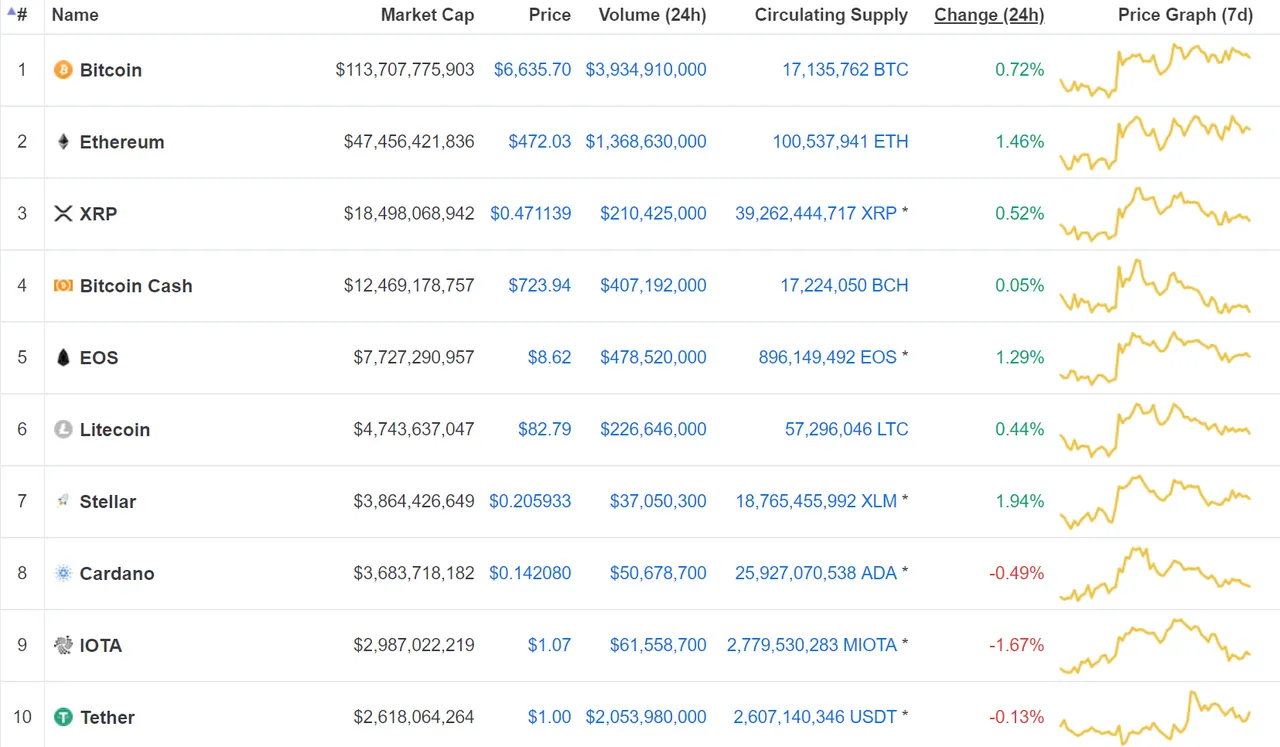1280x747 pixels.
Task: Sort the table by Price header
Action: click(x=549, y=15)
